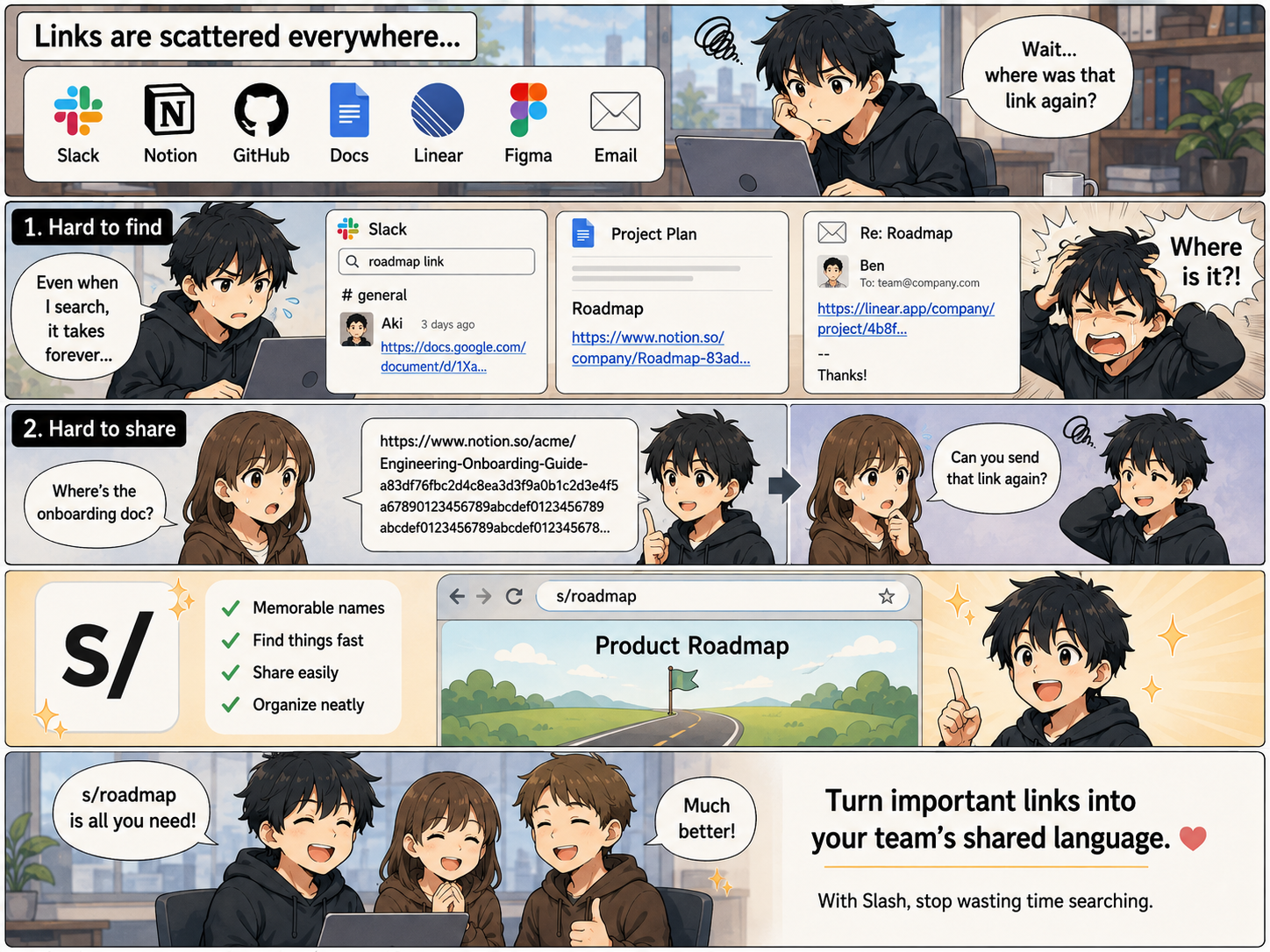Click the Project Plan document title

[653, 234]
